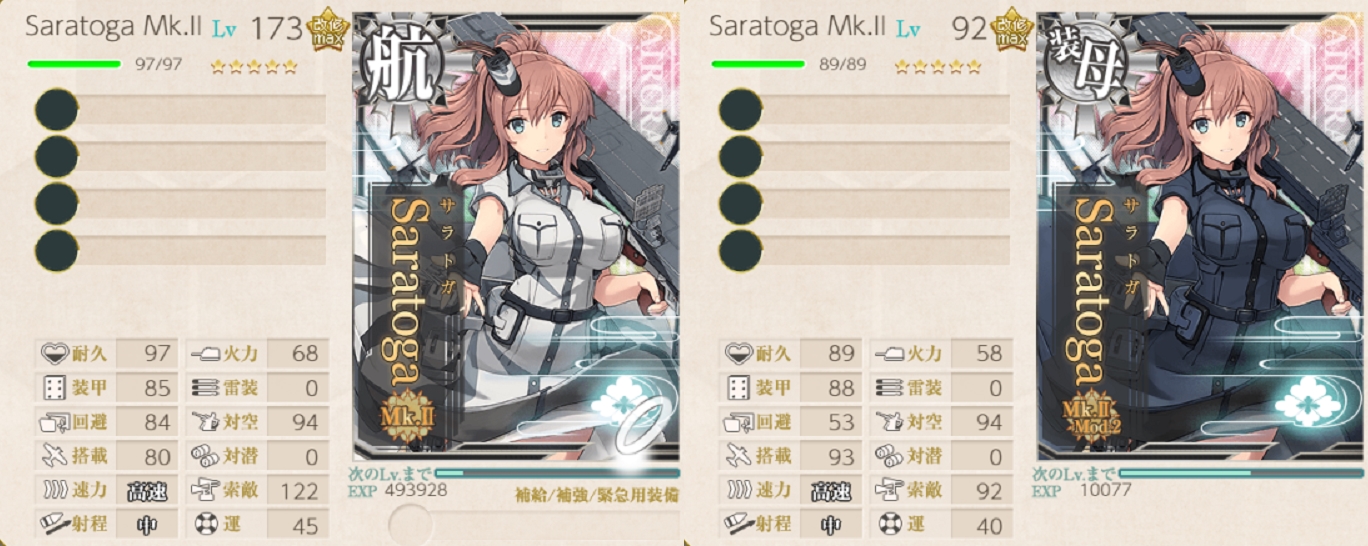Screen dimensions: 1368x546
Task: Select first empty equipment slot of left ship
Action: 181,109
